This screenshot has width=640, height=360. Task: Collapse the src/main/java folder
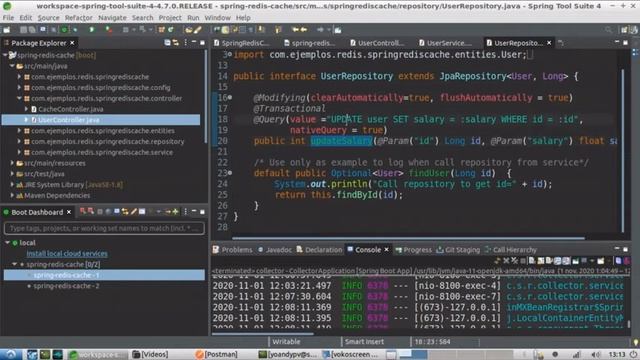[12, 66]
